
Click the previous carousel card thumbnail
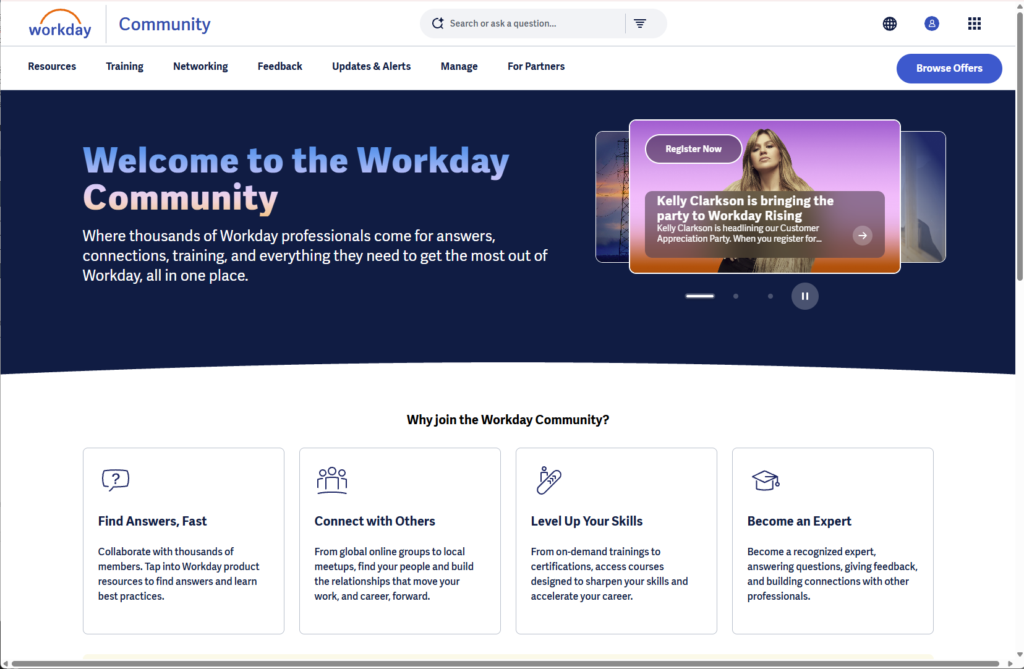[612, 197]
